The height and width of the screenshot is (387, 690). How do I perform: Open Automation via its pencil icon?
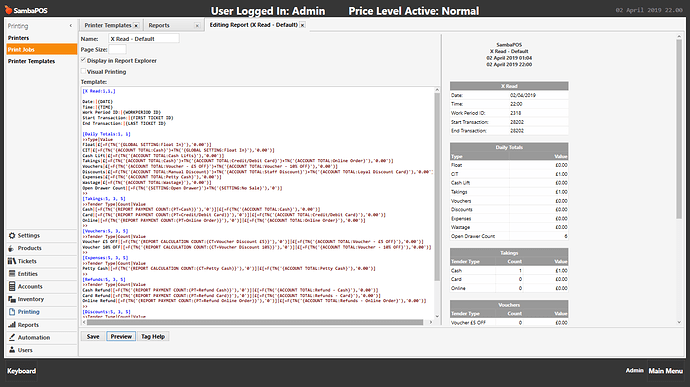[x=12, y=338]
